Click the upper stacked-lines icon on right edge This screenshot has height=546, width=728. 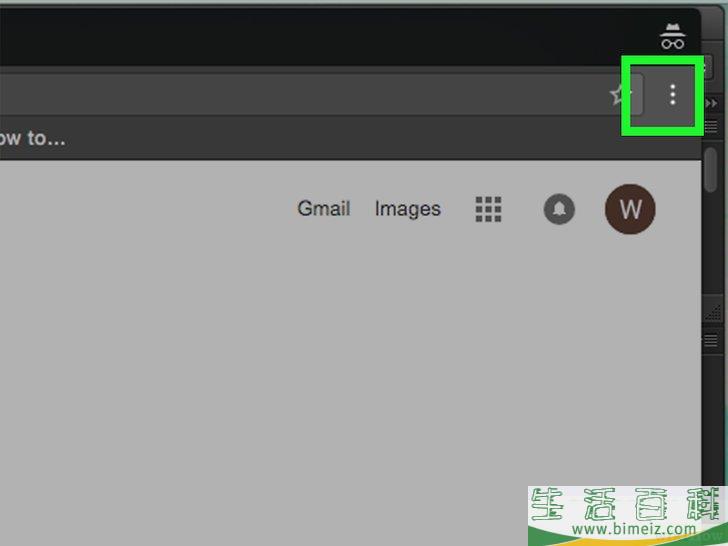(x=711, y=125)
